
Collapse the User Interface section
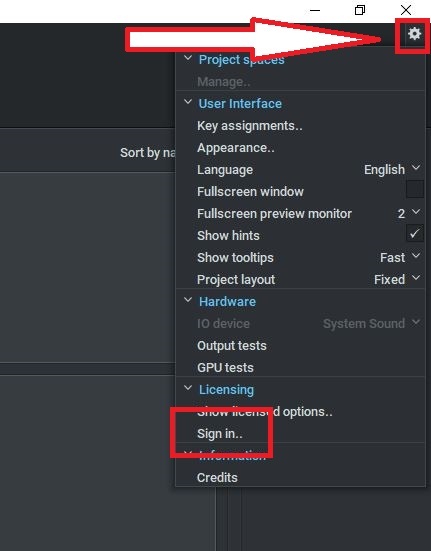[188, 103]
